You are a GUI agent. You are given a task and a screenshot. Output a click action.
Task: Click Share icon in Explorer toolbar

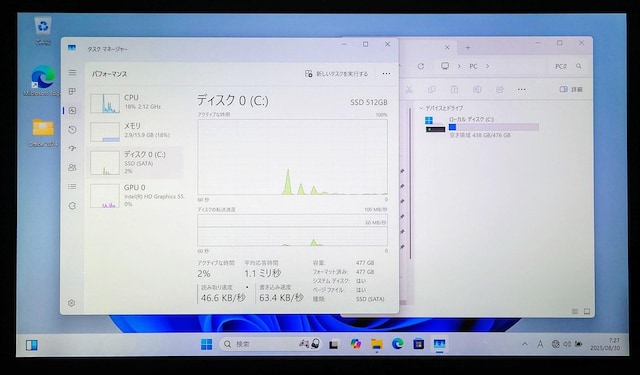click(500, 90)
